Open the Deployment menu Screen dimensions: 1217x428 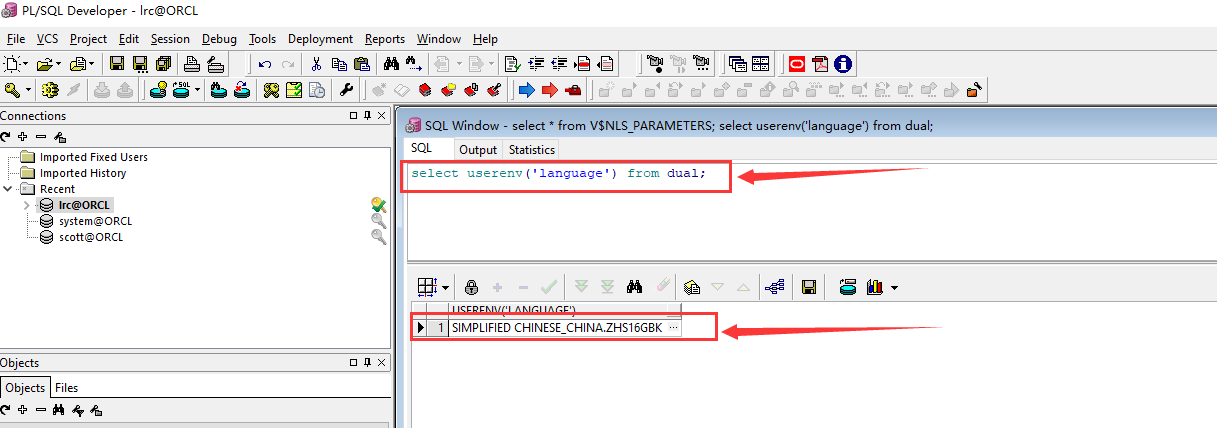[320, 39]
